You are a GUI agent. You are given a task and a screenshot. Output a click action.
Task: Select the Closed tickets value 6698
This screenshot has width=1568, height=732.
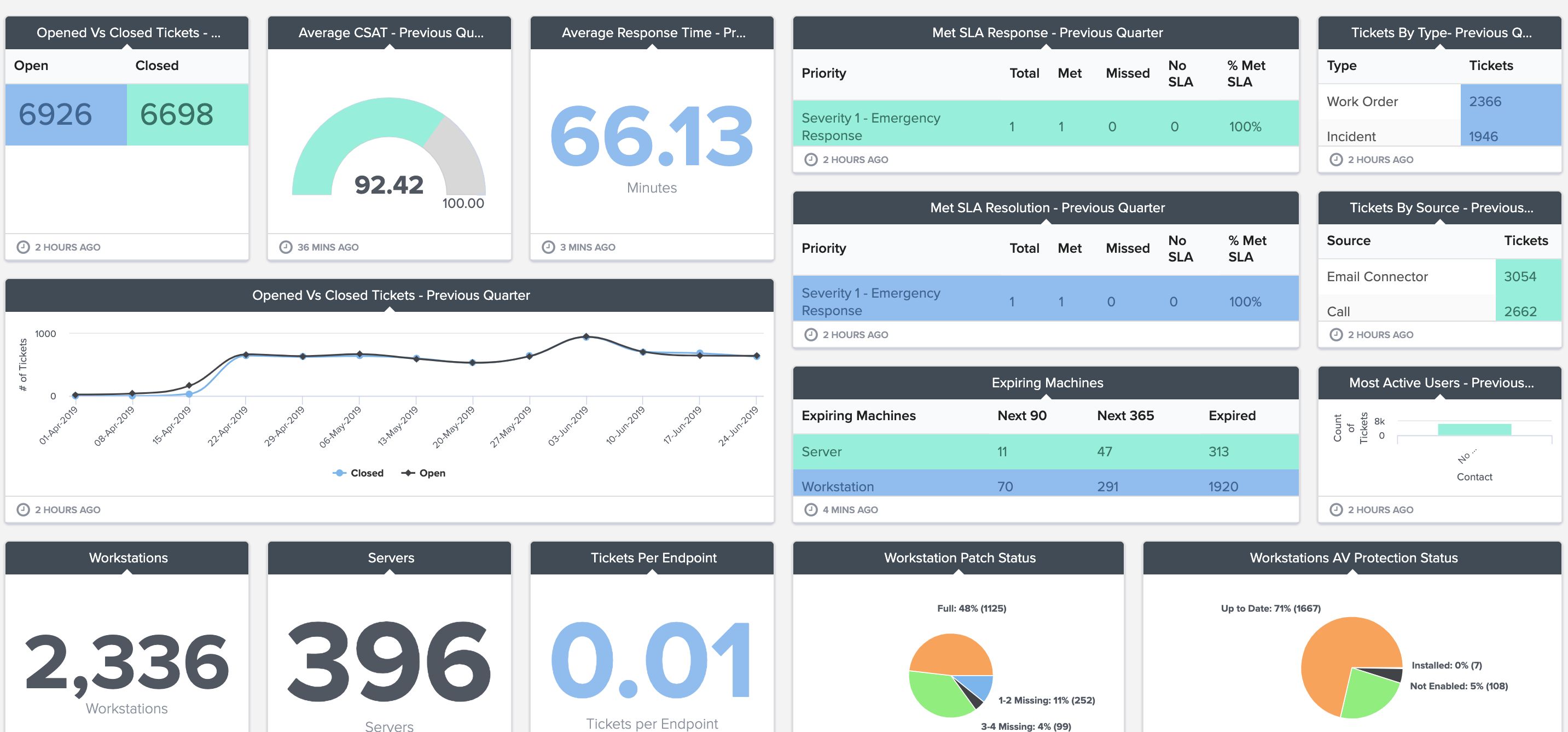tap(177, 114)
